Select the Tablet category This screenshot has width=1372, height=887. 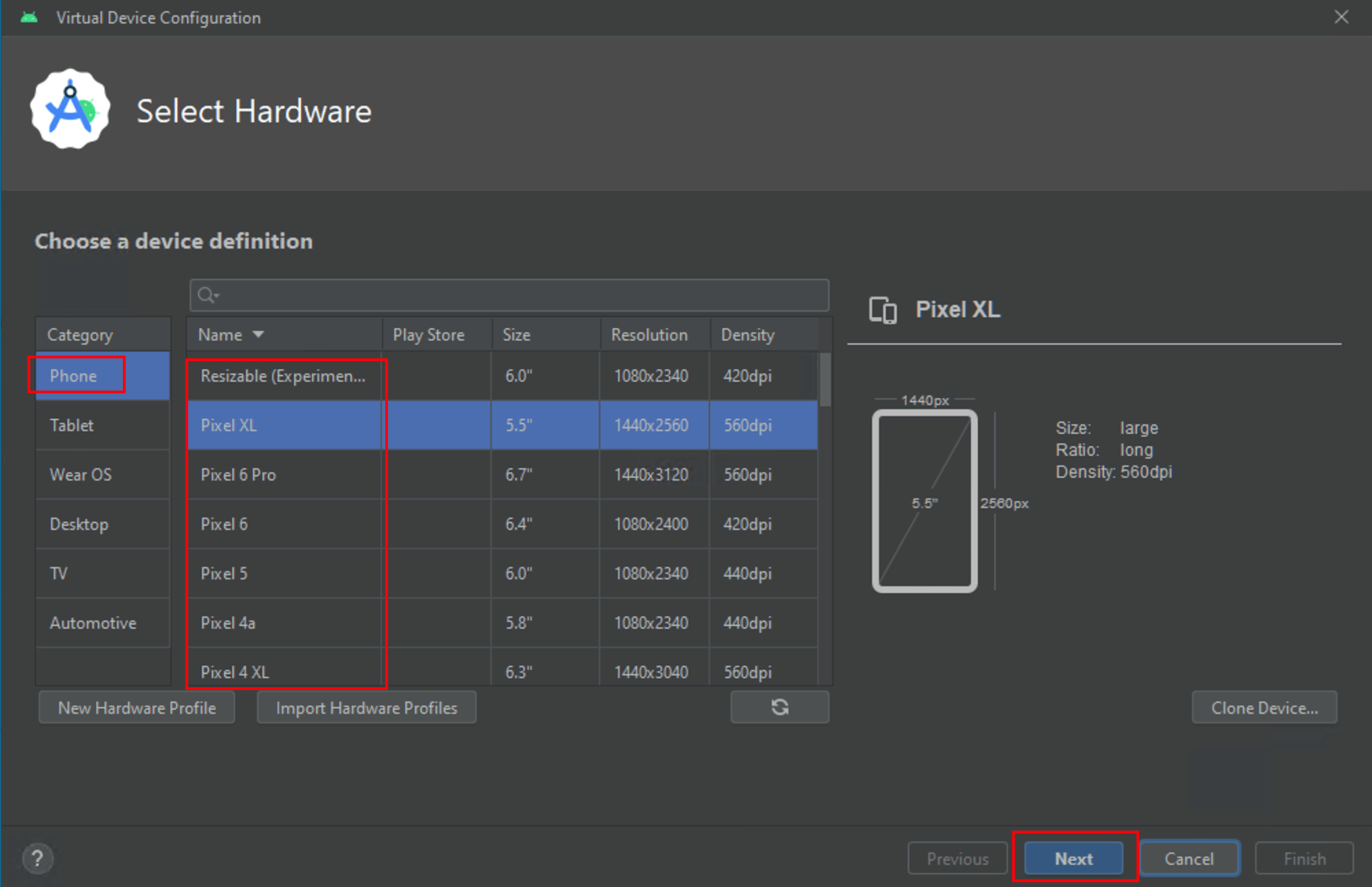click(x=102, y=425)
